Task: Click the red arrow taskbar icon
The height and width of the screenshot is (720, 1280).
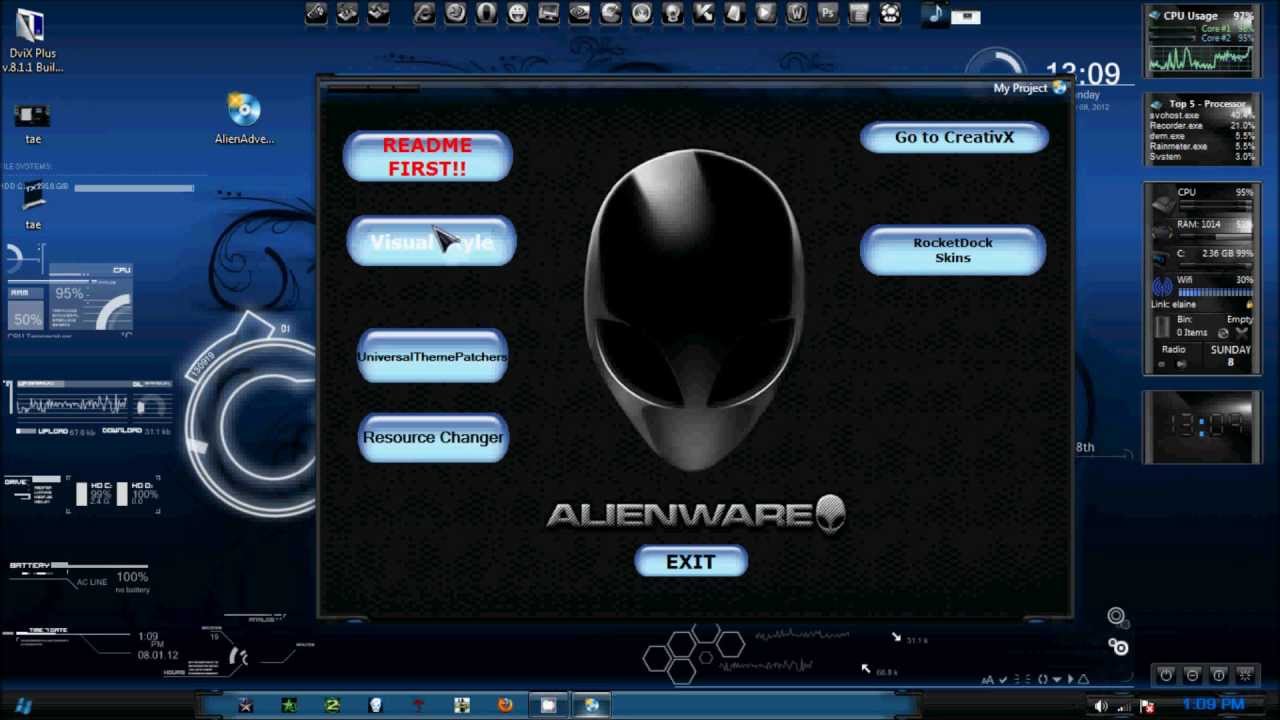Action: tap(418, 705)
